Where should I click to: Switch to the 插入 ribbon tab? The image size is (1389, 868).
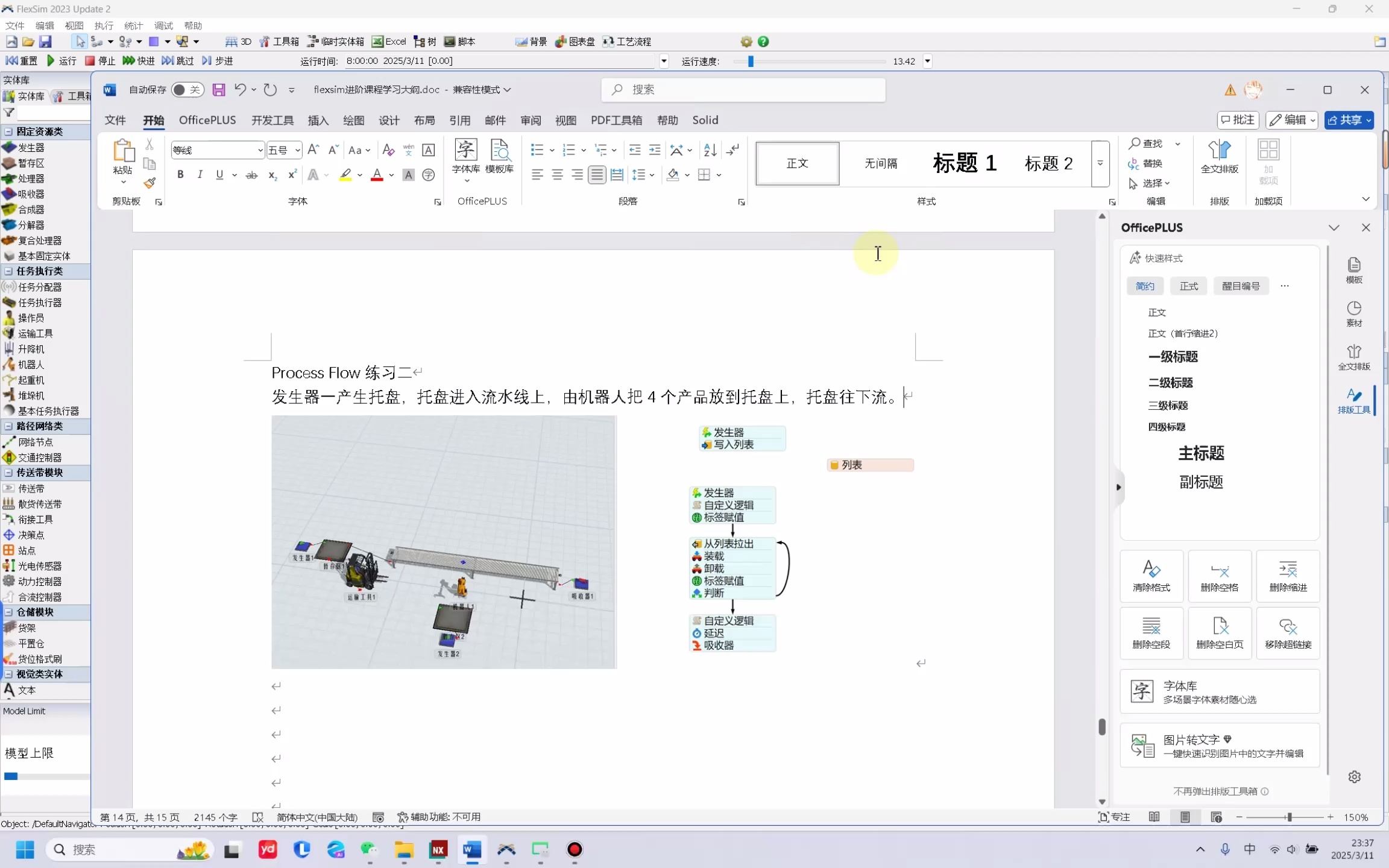coord(318,121)
